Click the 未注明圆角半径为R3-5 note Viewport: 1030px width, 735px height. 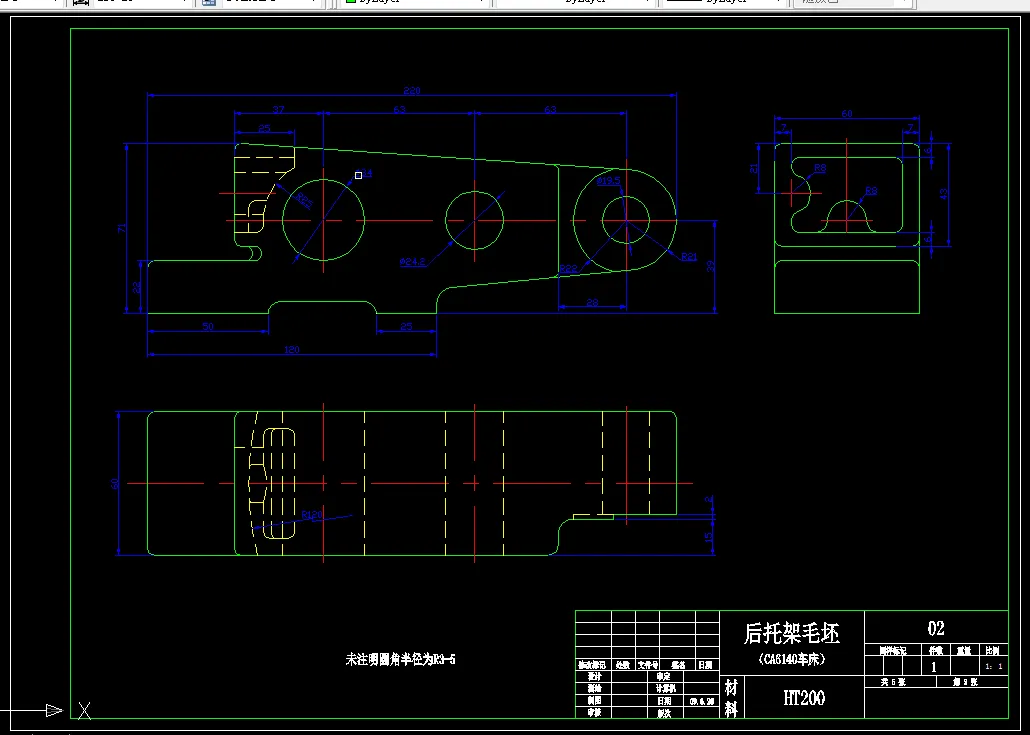click(x=400, y=659)
